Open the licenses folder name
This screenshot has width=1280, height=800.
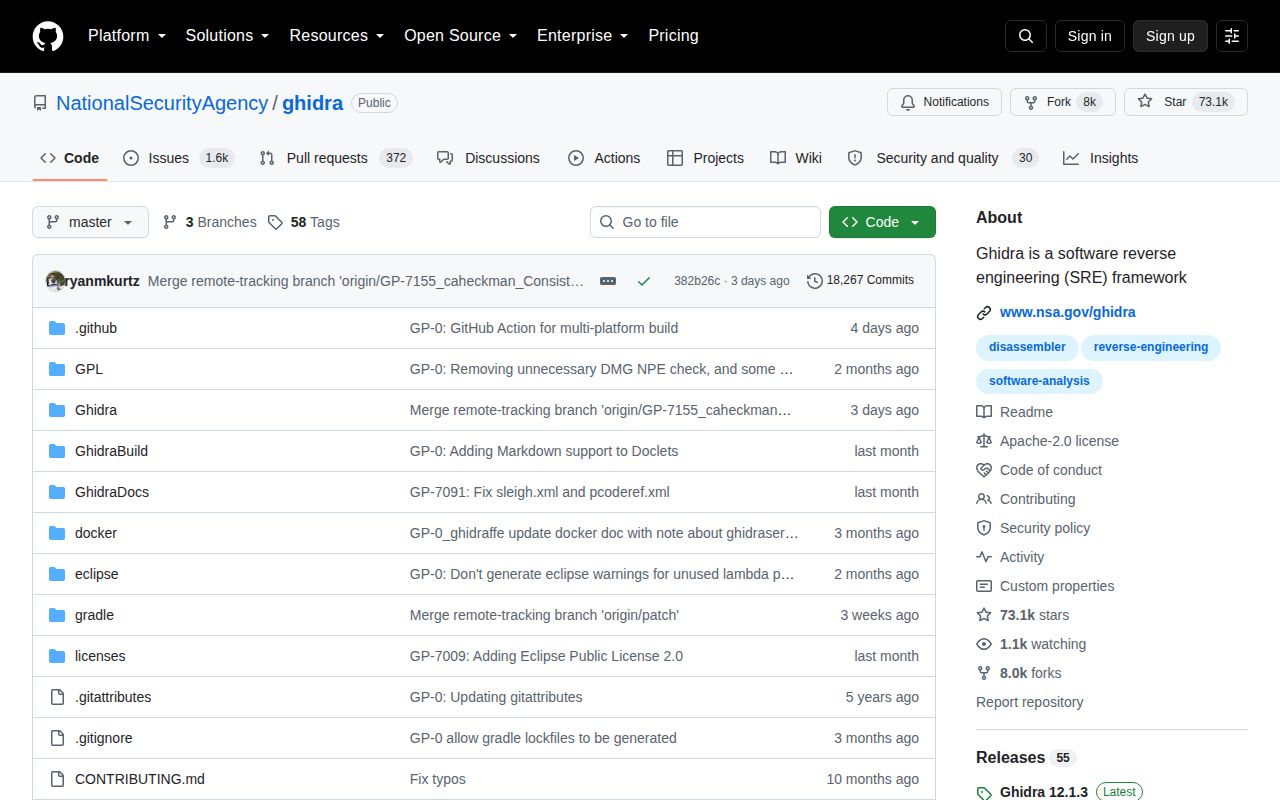pyautogui.click(x=100, y=656)
